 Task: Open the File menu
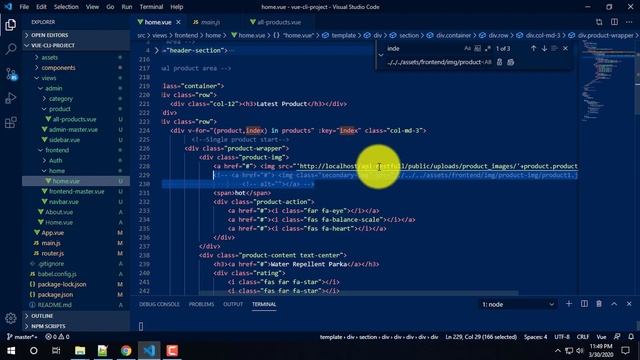click(x=24, y=7)
